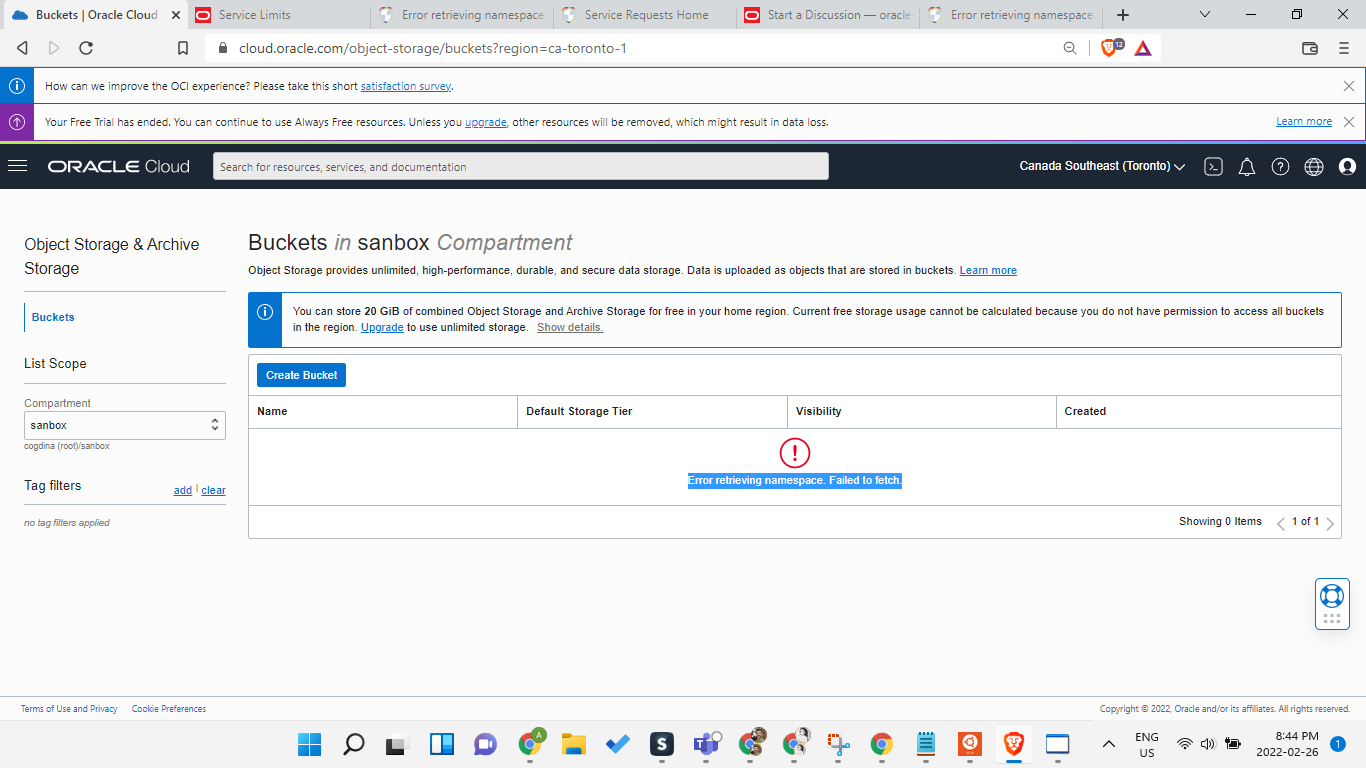Open the user profile menu
Screen dimensions: 1366x768
pyautogui.click(x=1347, y=167)
